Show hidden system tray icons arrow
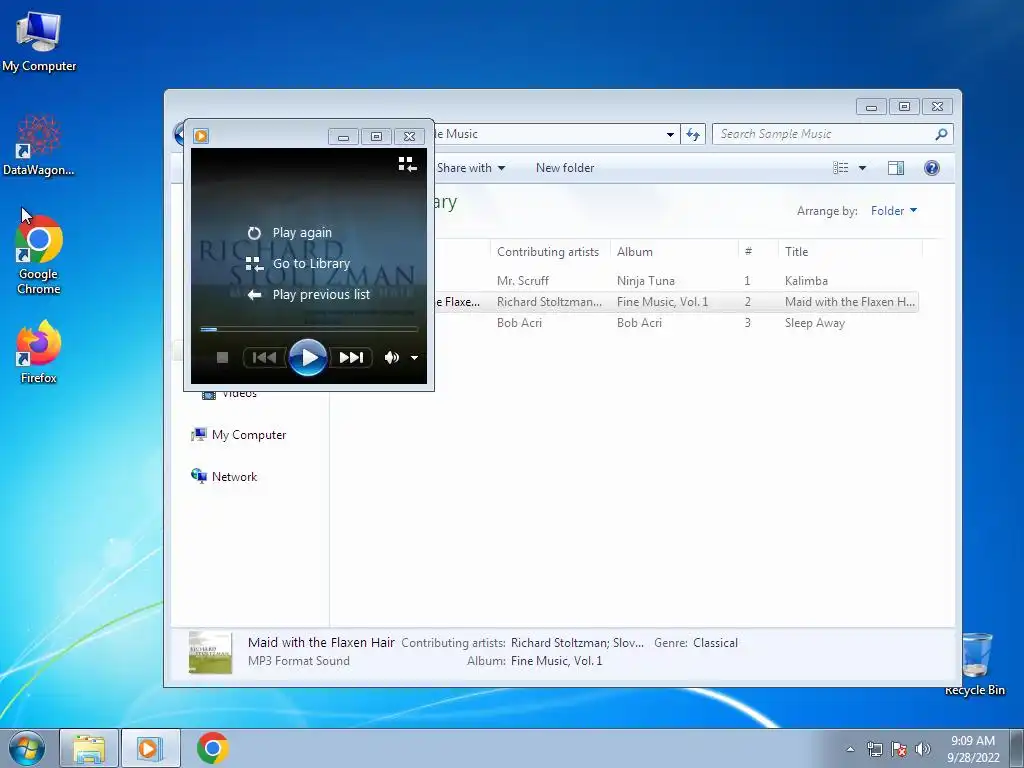Screen dimensions: 1024x768 click(850, 749)
